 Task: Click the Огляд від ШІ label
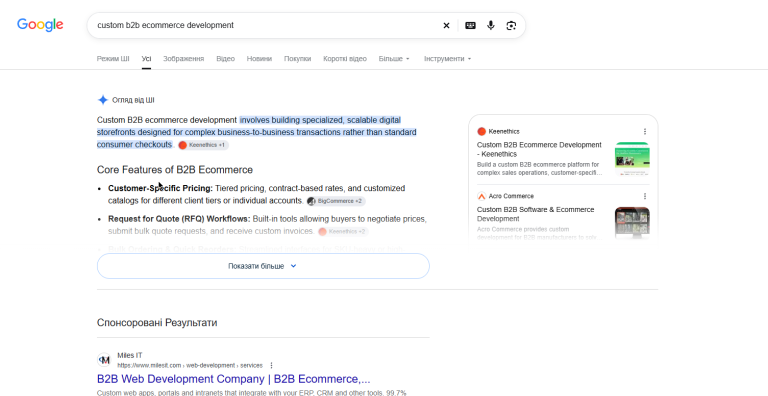tap(133, 100)
